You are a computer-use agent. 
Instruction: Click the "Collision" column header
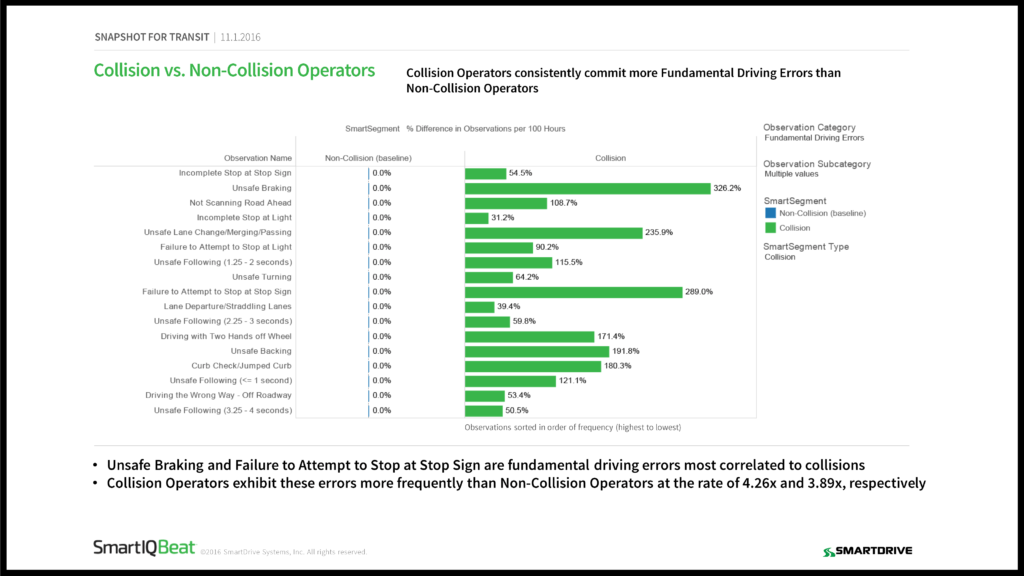point(611,158)
